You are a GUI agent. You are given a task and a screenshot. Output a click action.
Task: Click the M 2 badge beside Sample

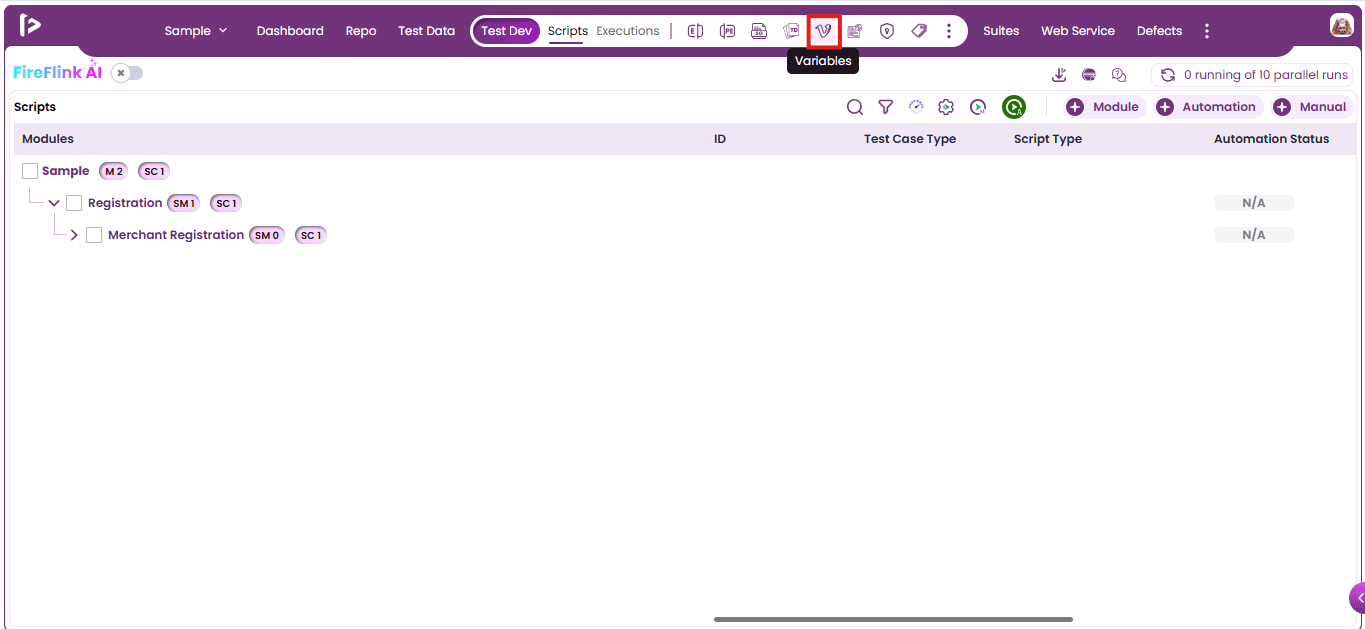(113, 171)
